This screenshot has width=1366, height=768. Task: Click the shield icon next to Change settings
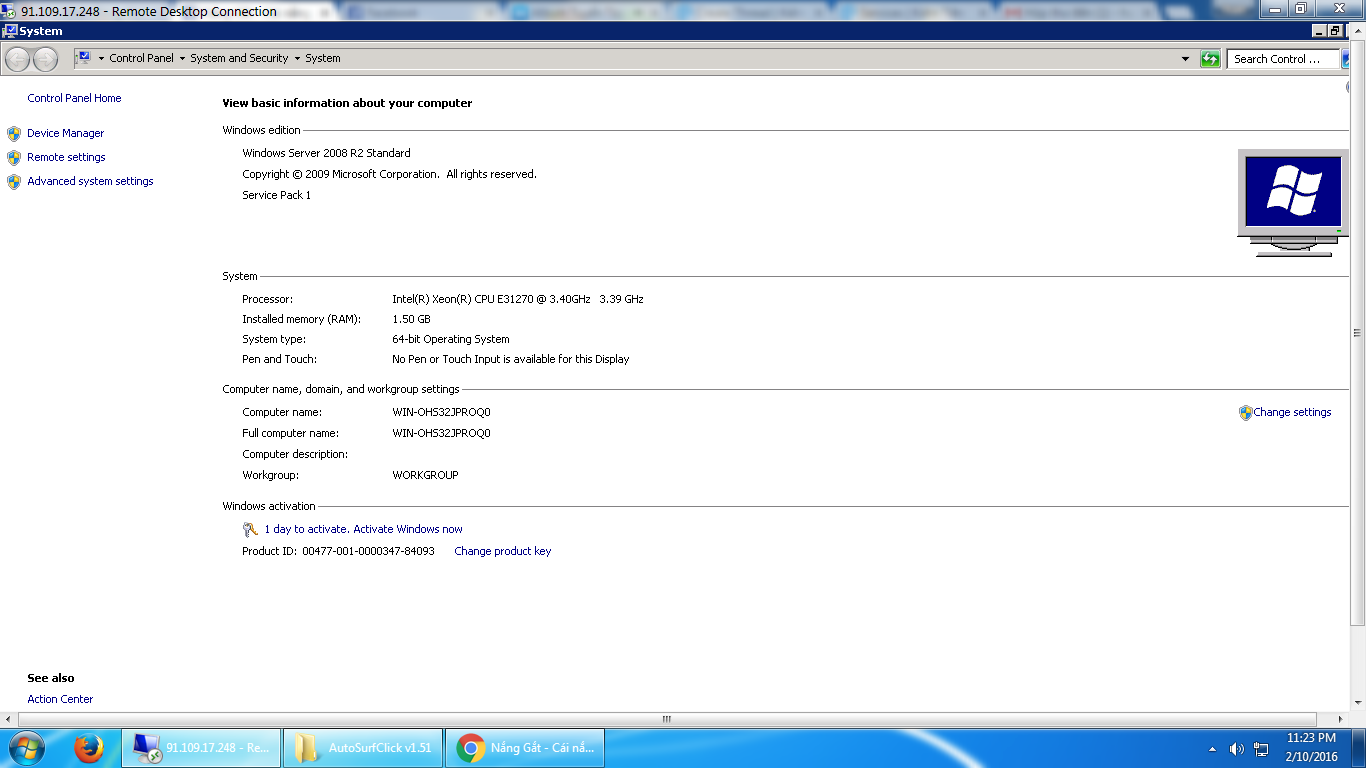coord(1245,412)
